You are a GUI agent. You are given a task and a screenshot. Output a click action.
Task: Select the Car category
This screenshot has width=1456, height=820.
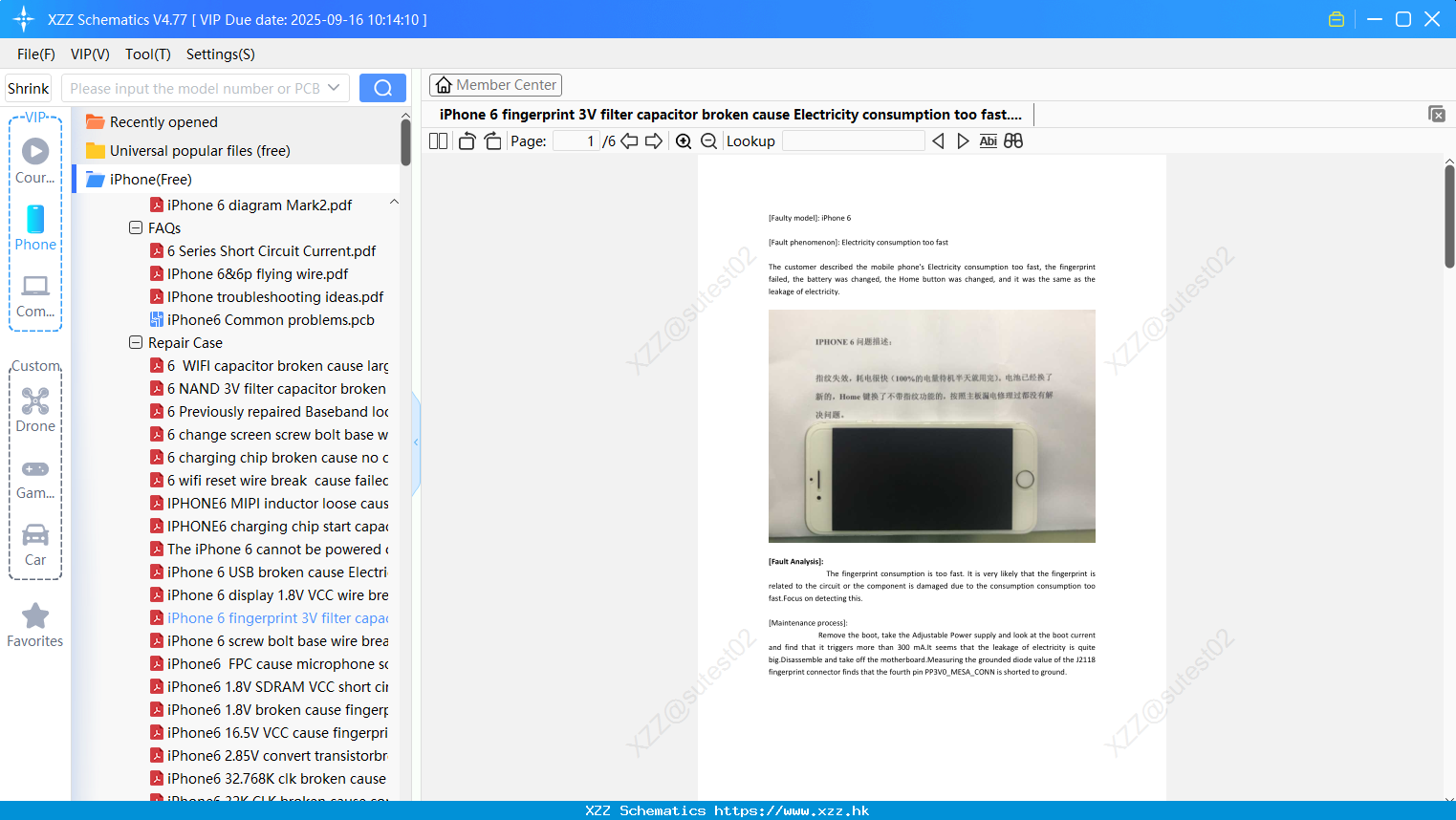tap(35, 545)
